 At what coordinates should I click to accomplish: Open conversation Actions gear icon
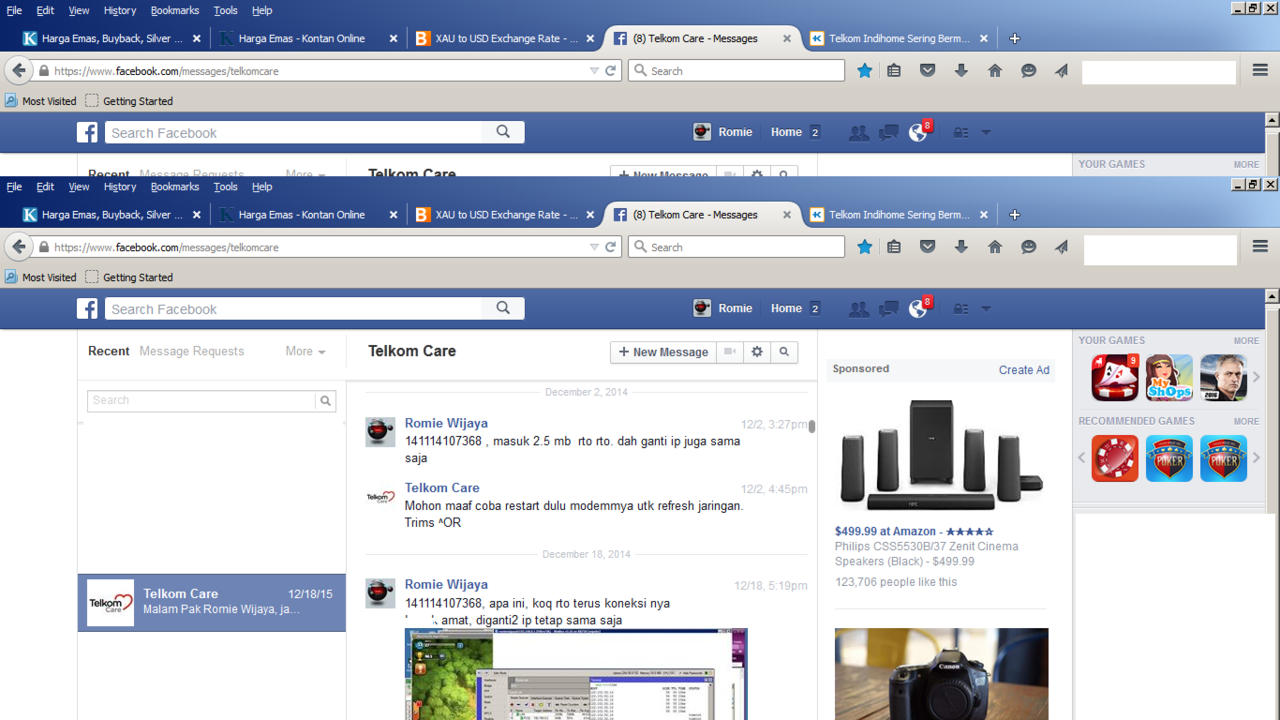tap(757, 352)
